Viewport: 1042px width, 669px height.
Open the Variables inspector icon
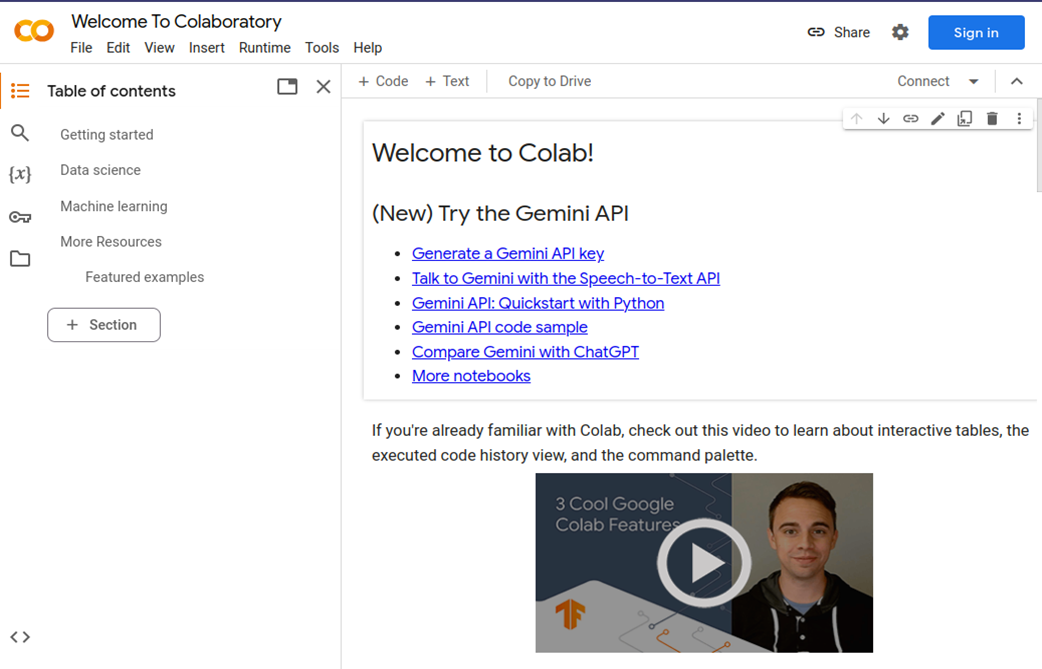pos(20,174)
